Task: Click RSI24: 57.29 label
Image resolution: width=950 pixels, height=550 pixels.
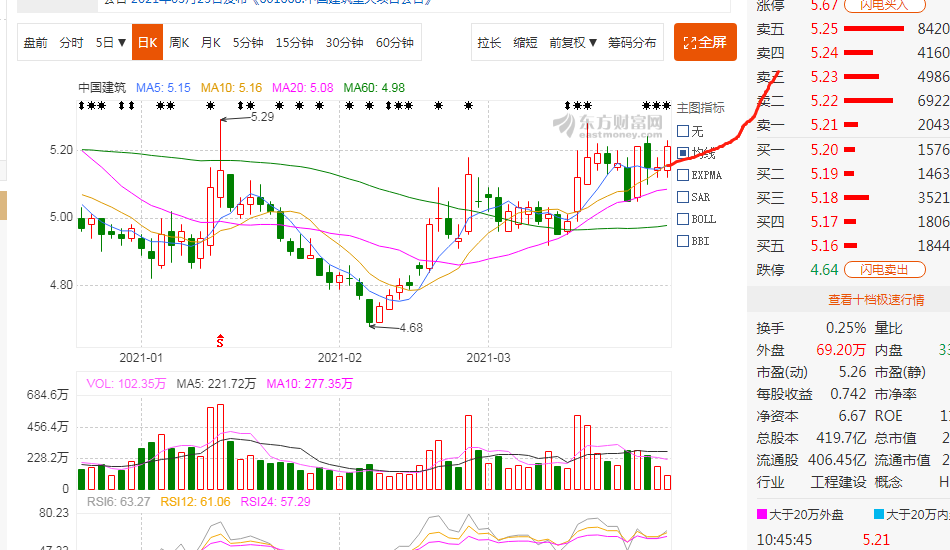Action: [275, 502]
